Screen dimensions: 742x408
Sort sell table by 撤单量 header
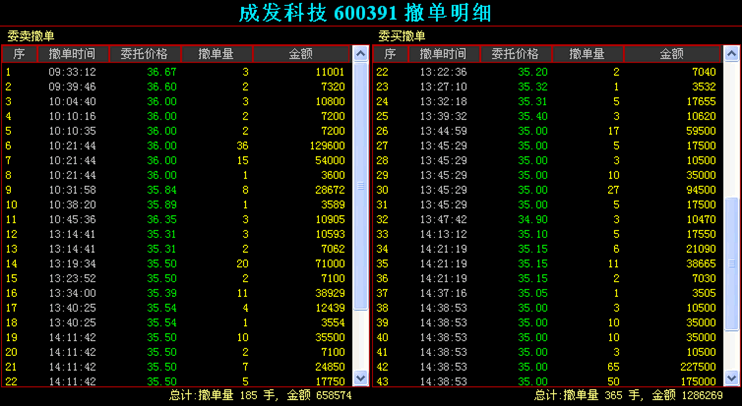click(217, 54)
